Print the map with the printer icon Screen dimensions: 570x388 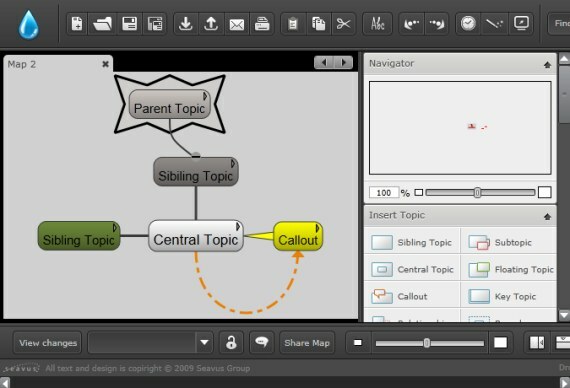tap(262, 24)
